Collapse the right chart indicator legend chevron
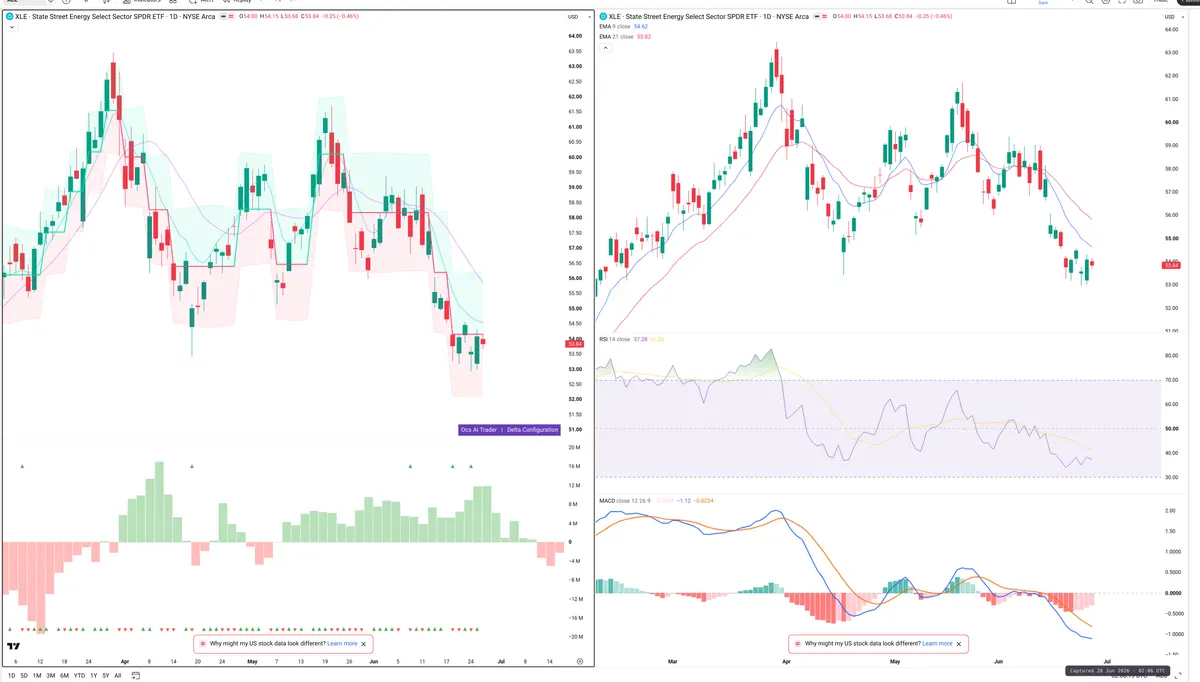This screenshot has height=682, width=1200. point(607,49)
